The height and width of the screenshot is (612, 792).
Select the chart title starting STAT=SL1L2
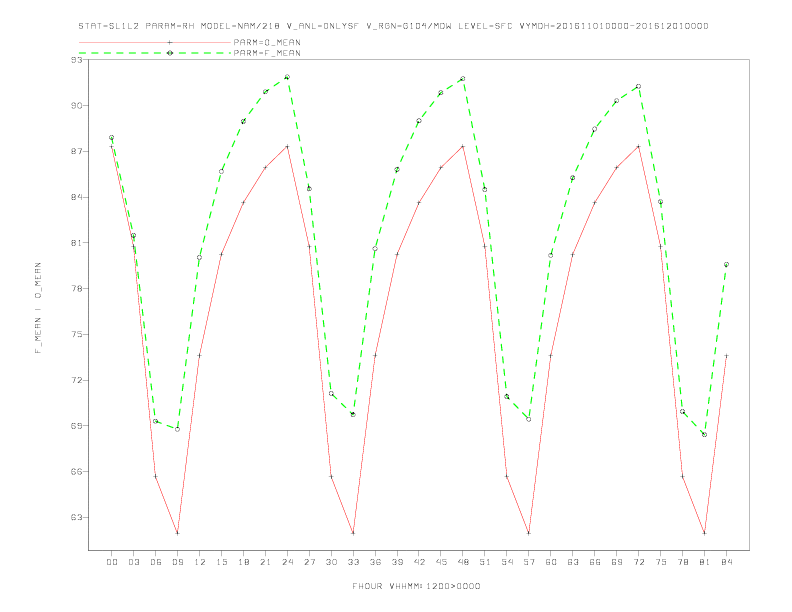pos(393,26)
